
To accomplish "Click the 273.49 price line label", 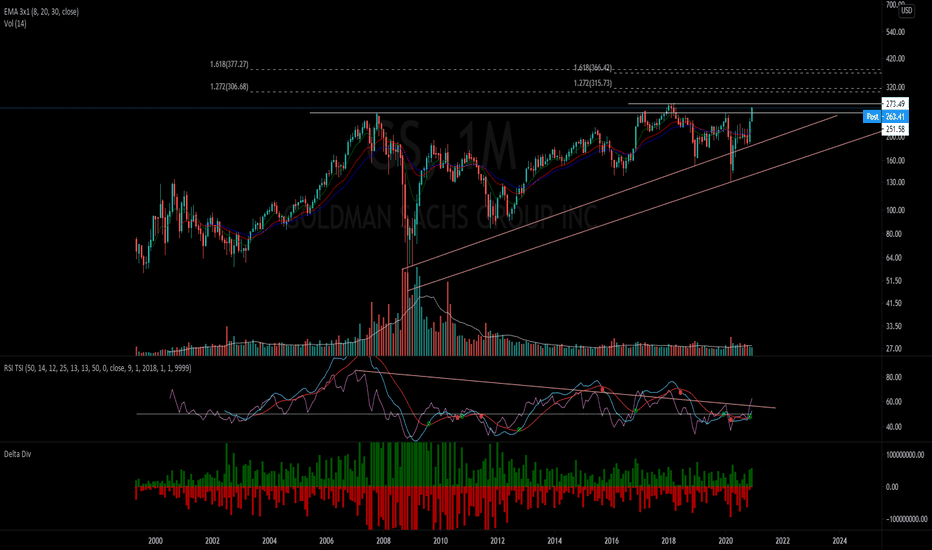I will [x=895, y=104].
